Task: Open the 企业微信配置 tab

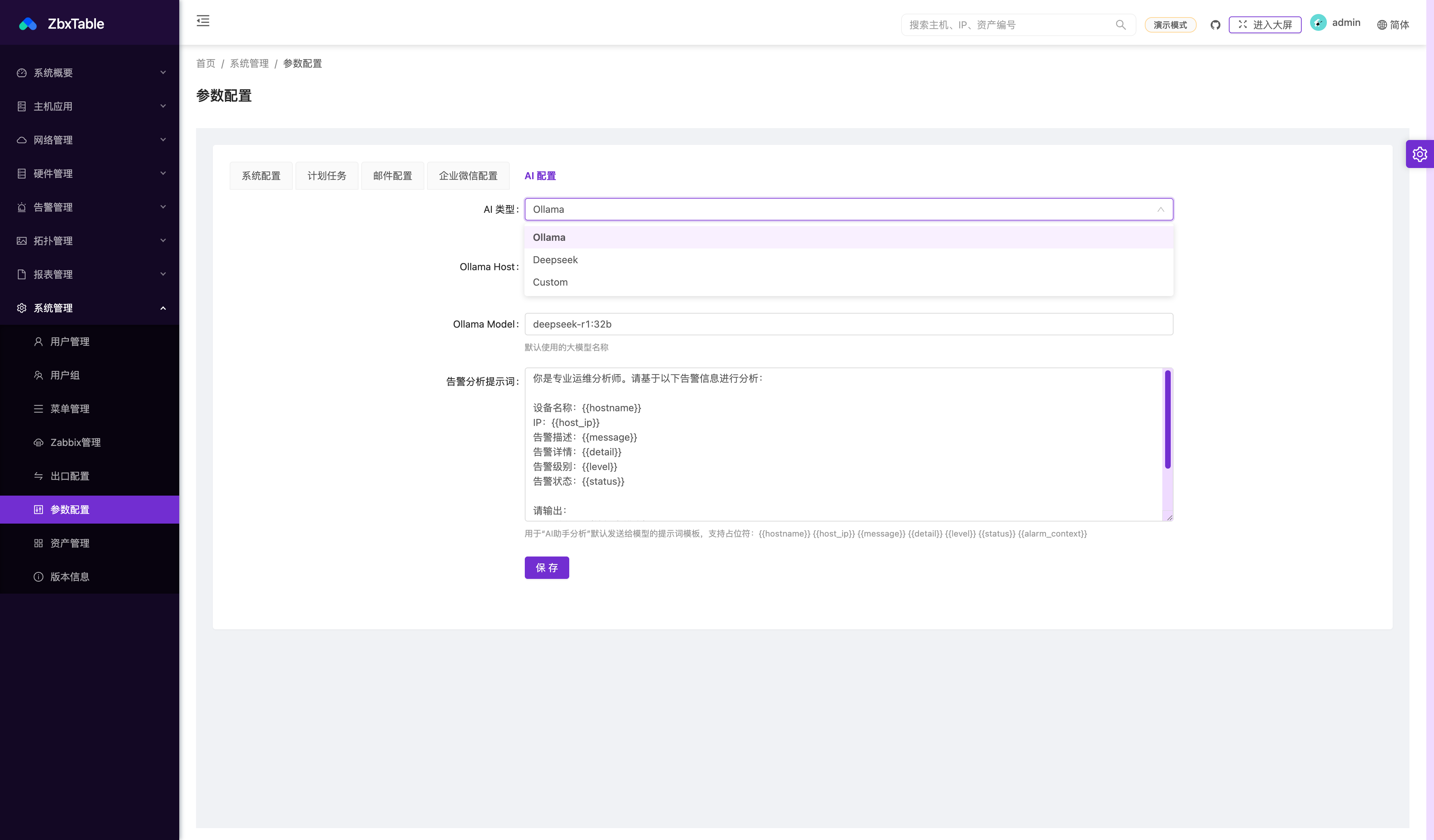Action: click(468, 176)
